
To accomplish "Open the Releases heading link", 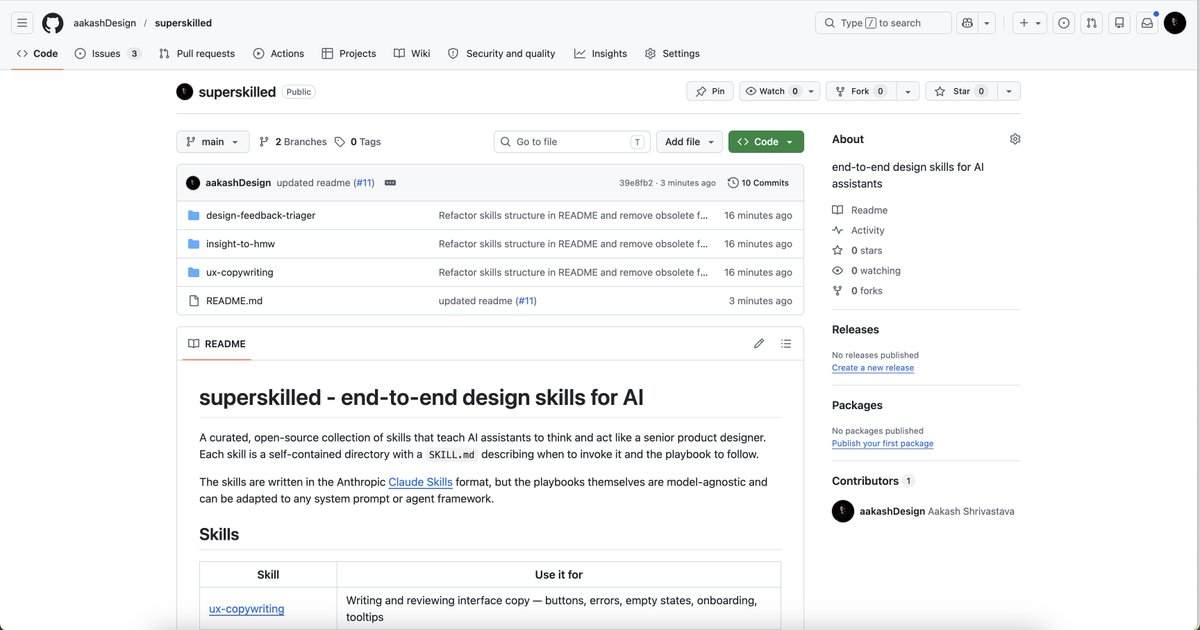I will (855, 329).
